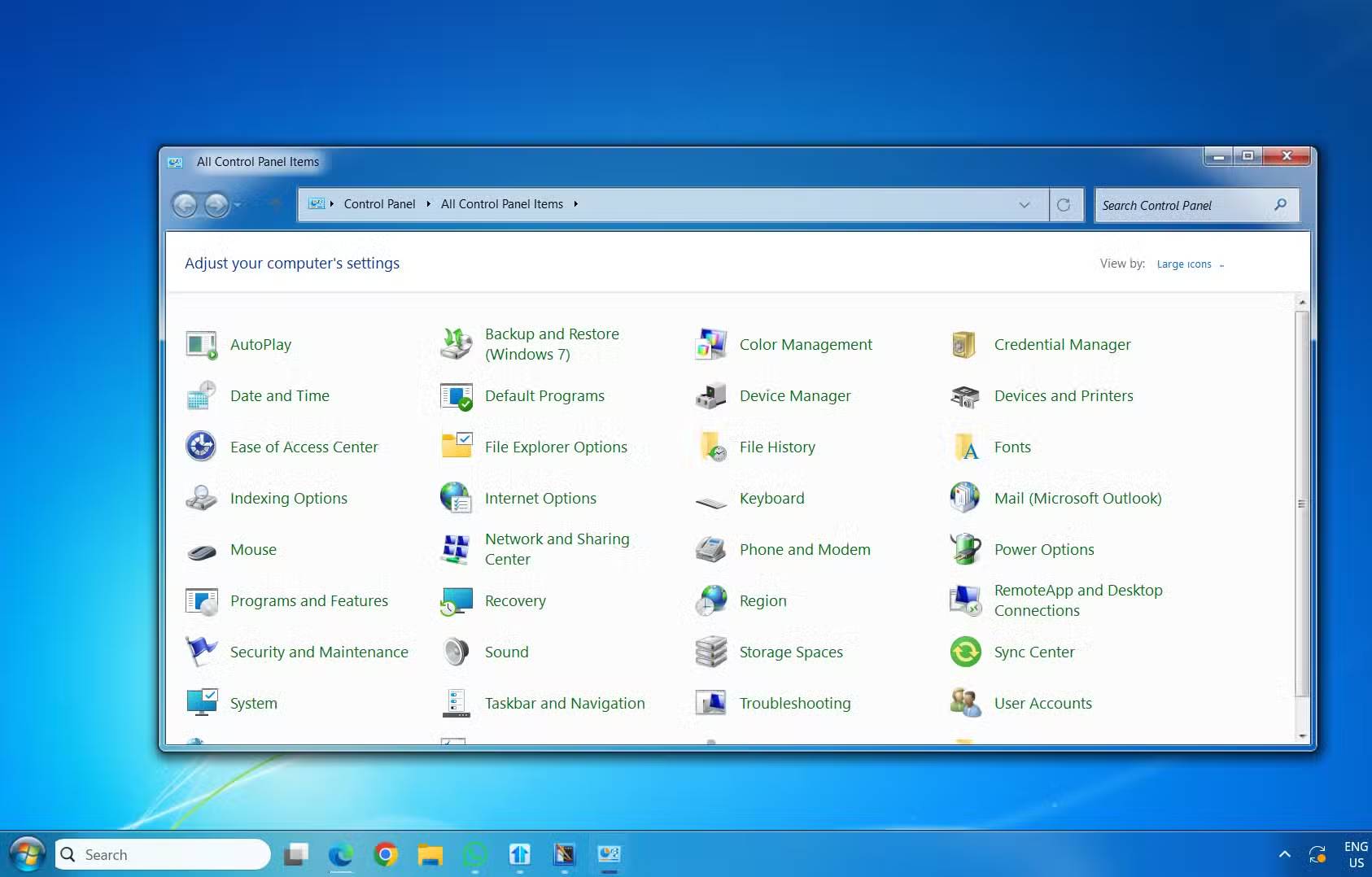Expand arrow after All Control Panel Items
The width and height of the screenshot is (1372, 877).
(x=576, y=204)
